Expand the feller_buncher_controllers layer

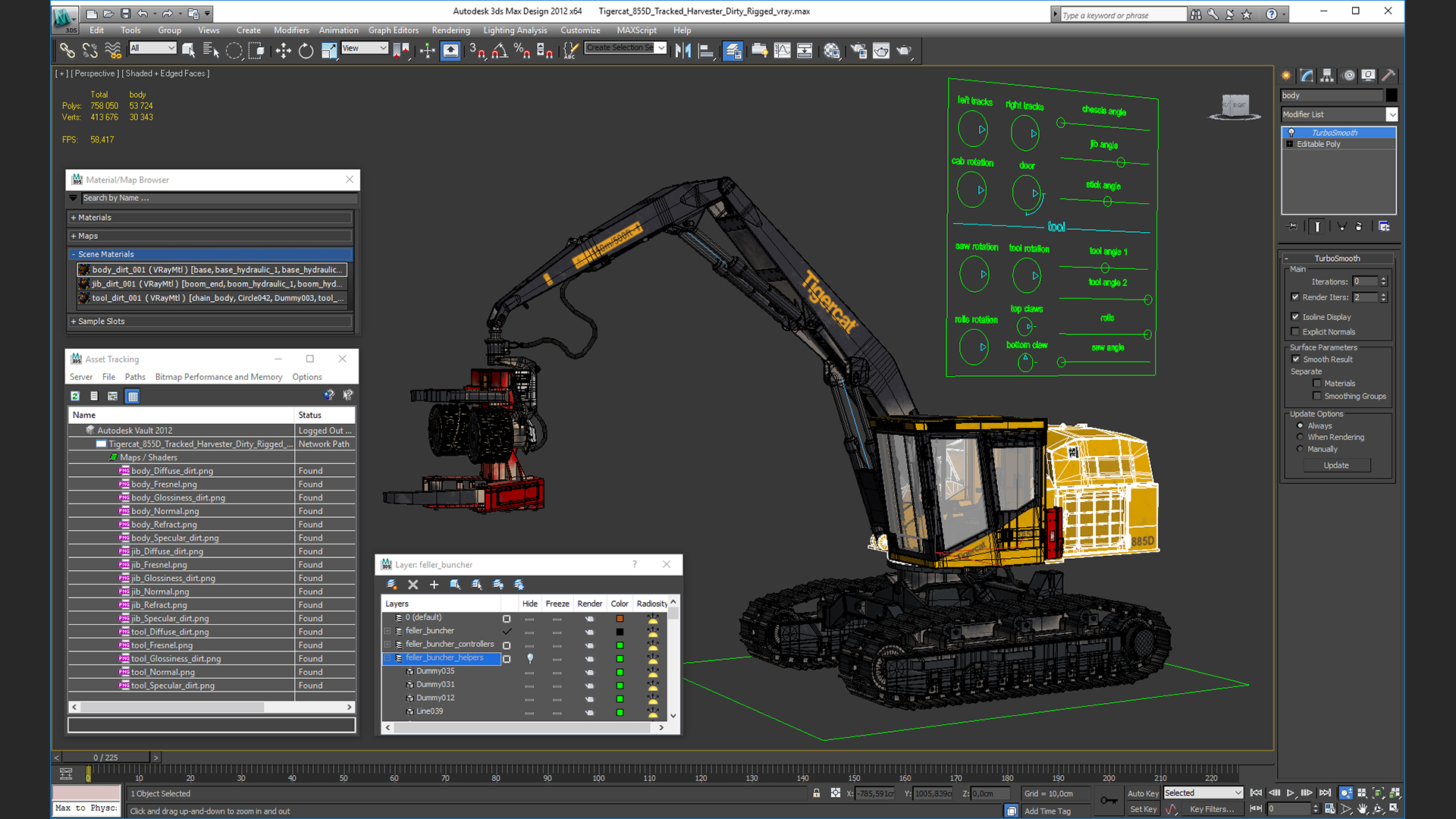pos(388,645)
